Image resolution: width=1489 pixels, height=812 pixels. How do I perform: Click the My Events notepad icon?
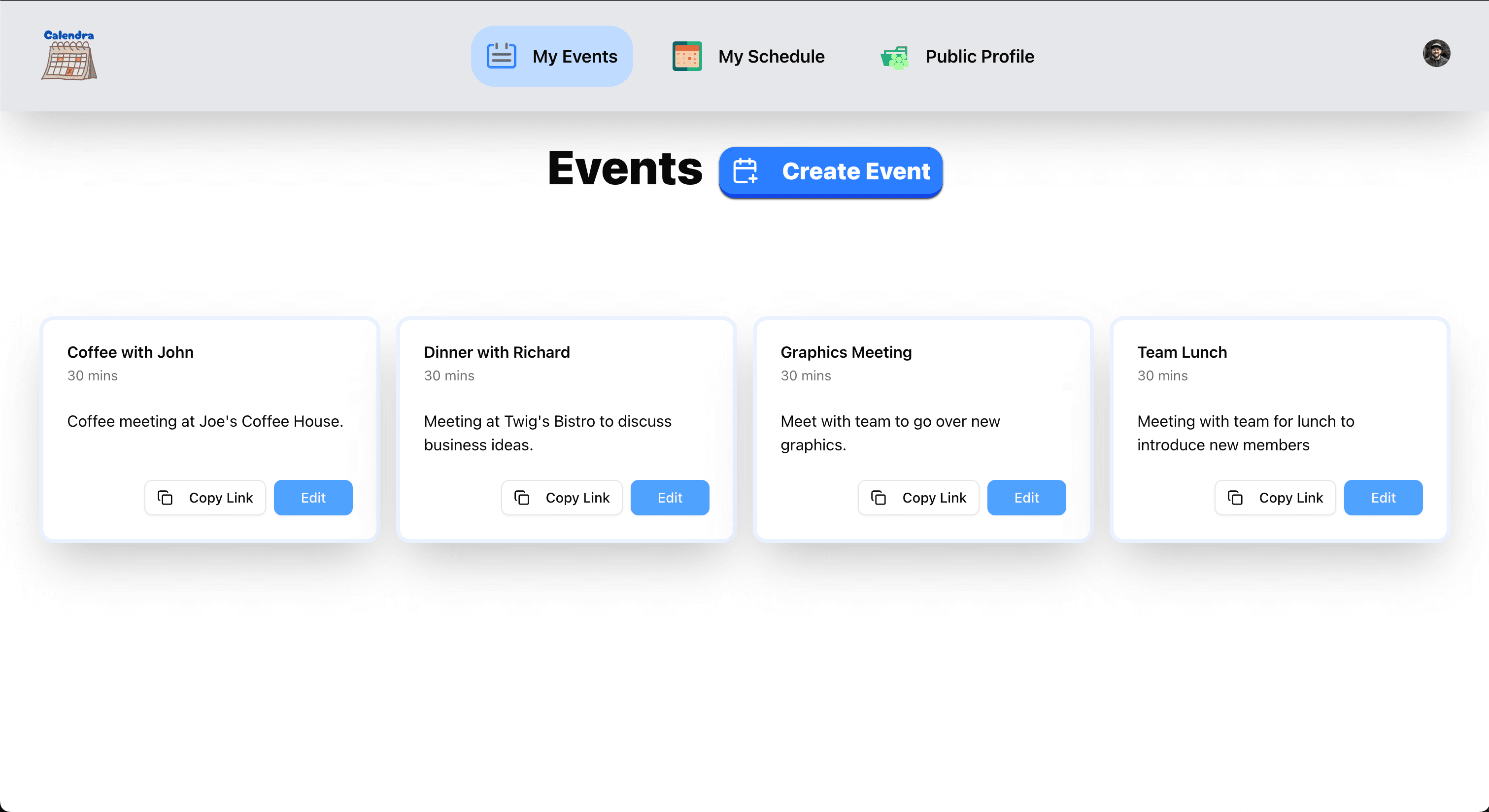click(501, 56)
